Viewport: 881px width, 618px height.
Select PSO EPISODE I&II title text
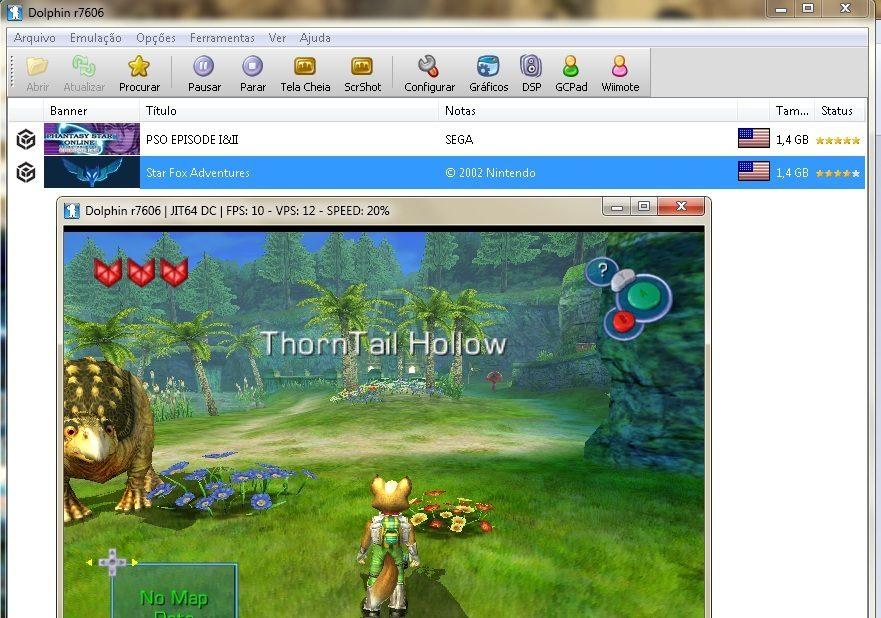click(192, 139)
